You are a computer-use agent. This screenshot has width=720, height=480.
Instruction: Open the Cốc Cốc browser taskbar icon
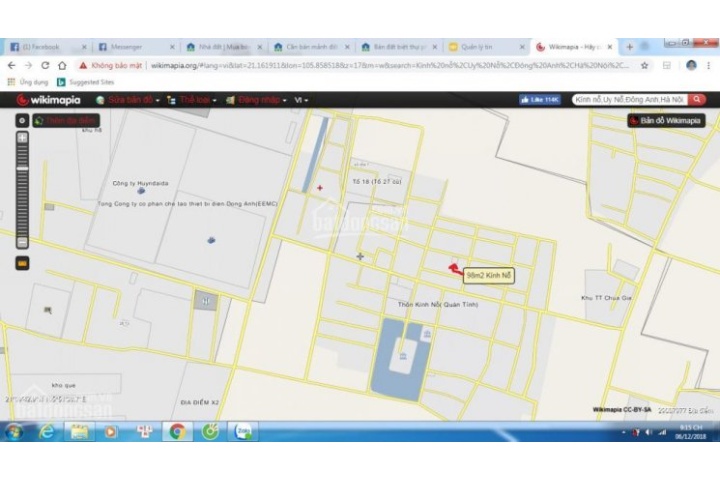point(210,432)
